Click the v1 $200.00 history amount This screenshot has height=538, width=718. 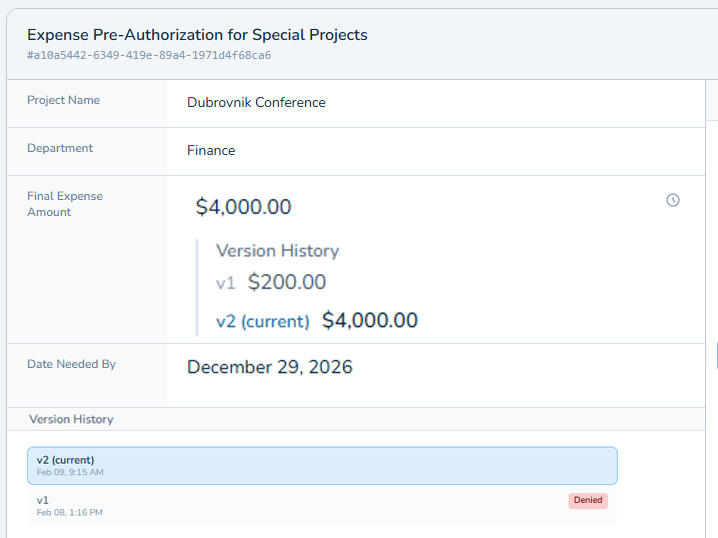(x=287, y=282)
